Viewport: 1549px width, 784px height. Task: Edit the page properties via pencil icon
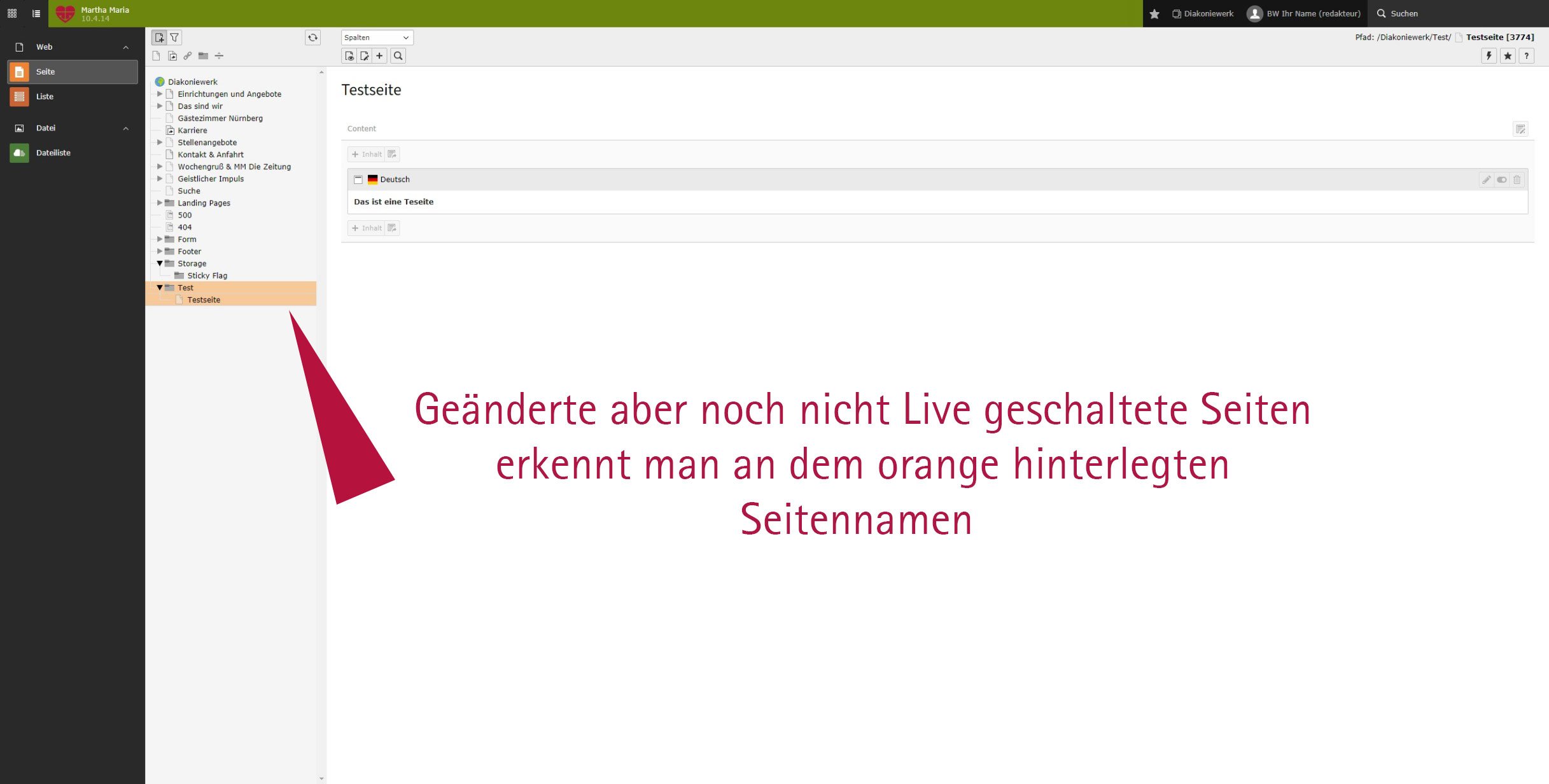363,55
